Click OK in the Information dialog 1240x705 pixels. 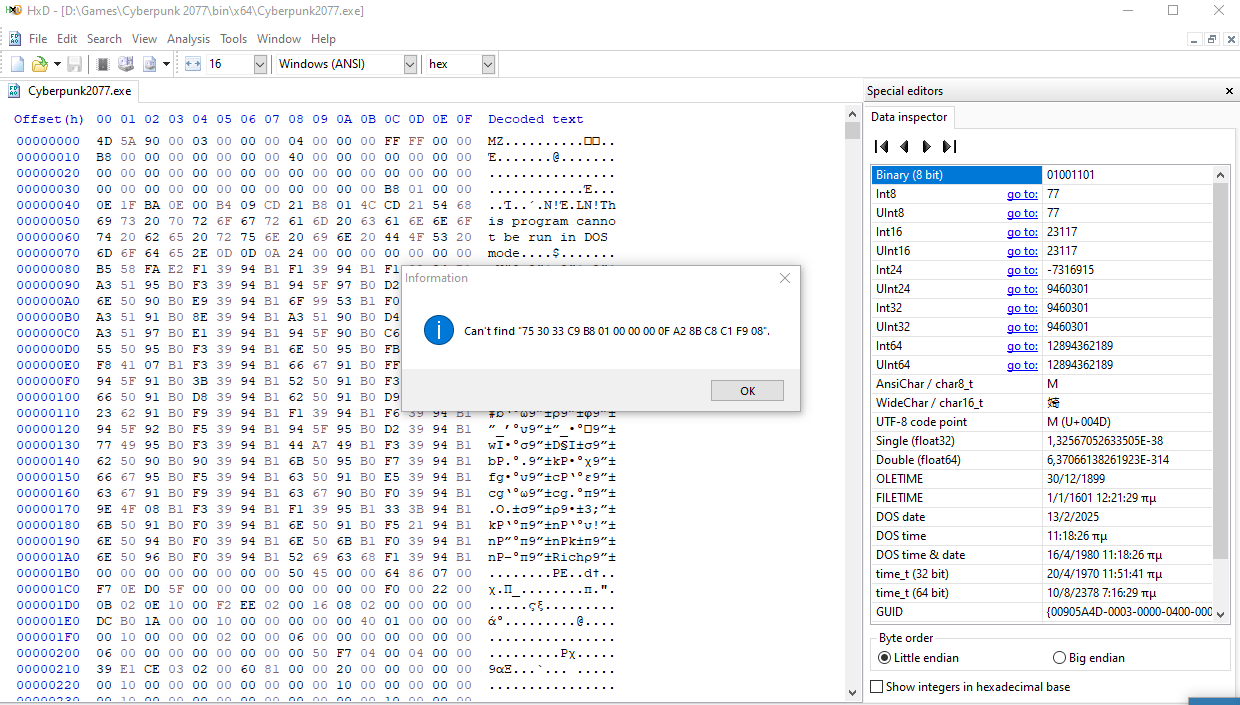click(x=747, y=391)
